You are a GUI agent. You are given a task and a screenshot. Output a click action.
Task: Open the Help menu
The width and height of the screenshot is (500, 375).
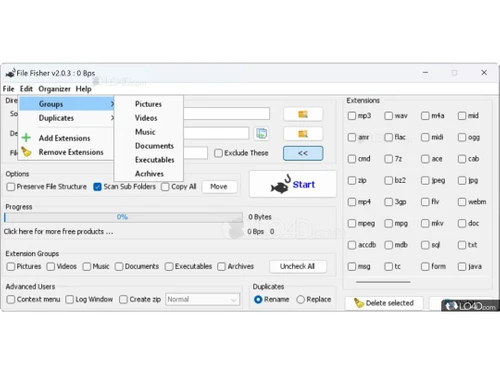83,89
